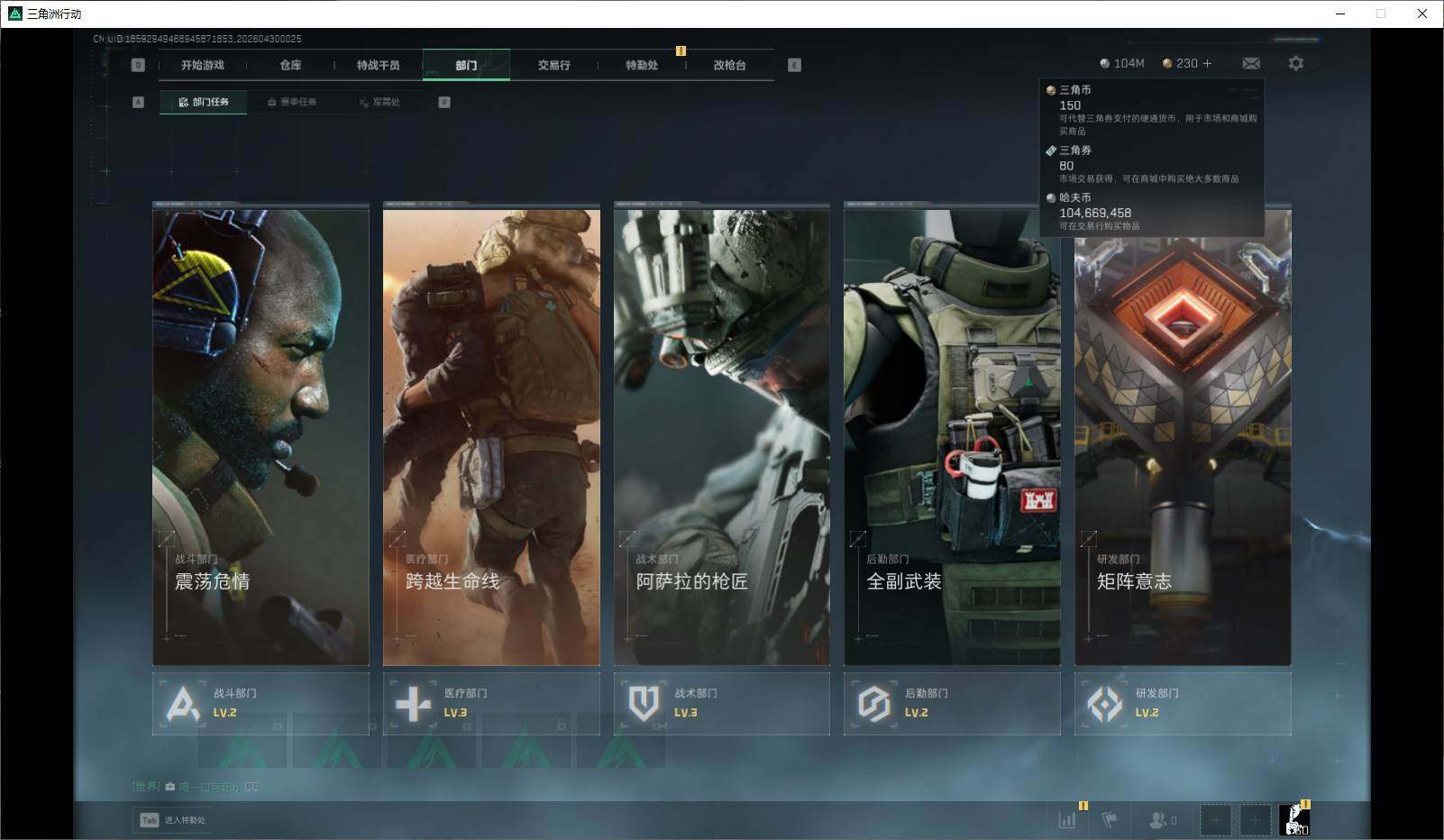Image resolution: width=1444 pixels, height=840 pixels.
Task: Click the player avatar in bottom bar
Action: pyautogui.click(x=1293, y=820)
